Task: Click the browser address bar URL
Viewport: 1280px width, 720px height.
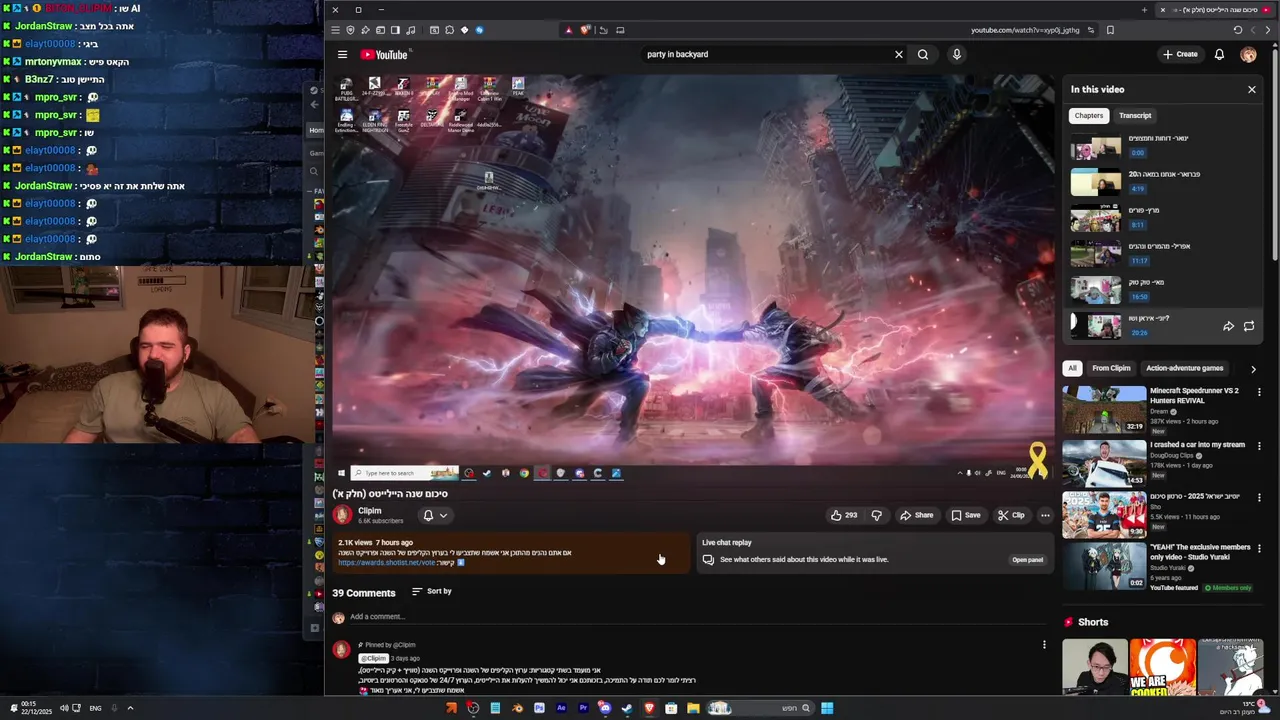Action: tap(1025, 30)
